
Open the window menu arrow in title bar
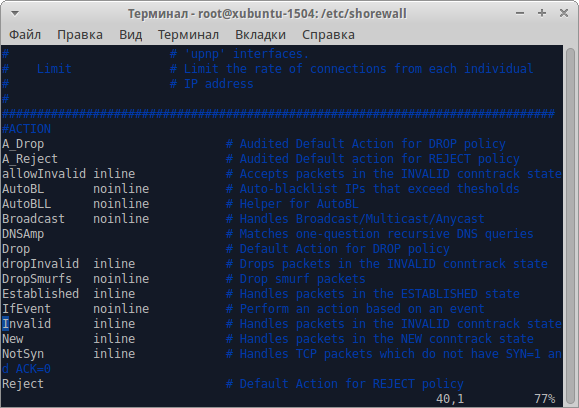coord(15,14)
